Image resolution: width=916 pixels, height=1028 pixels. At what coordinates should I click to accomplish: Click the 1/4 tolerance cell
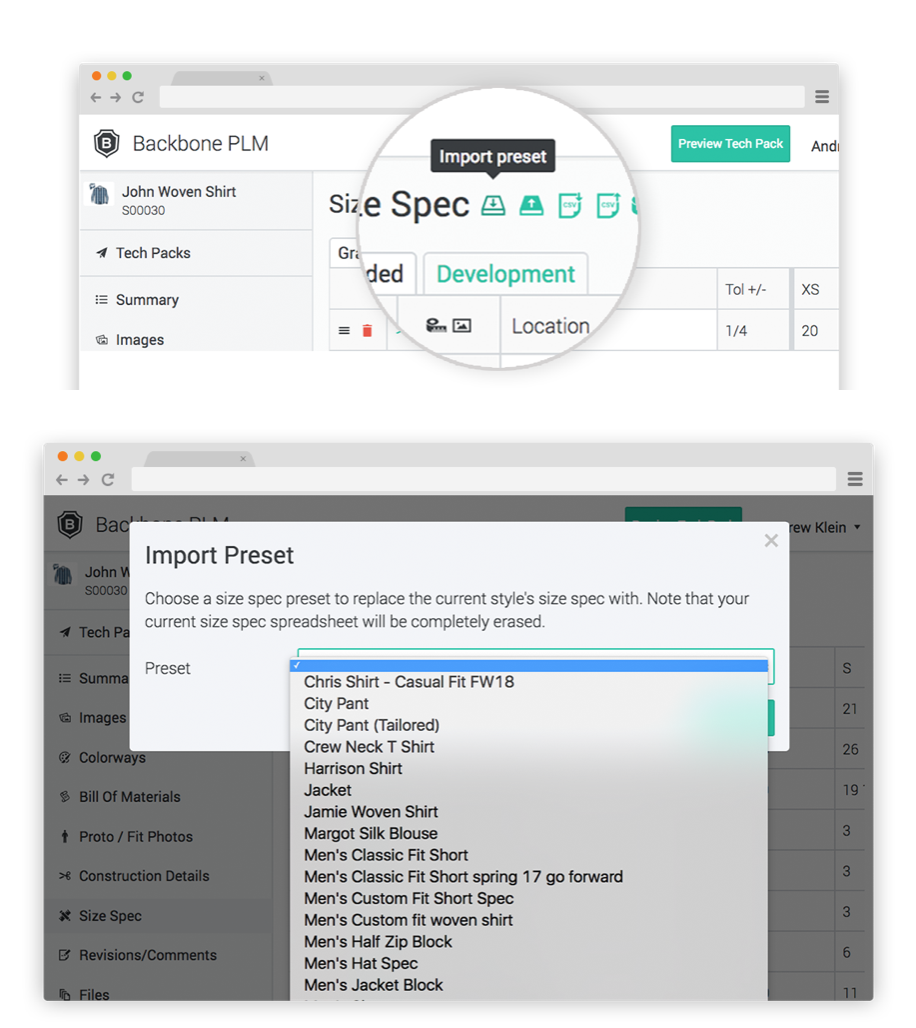point(753,330)
